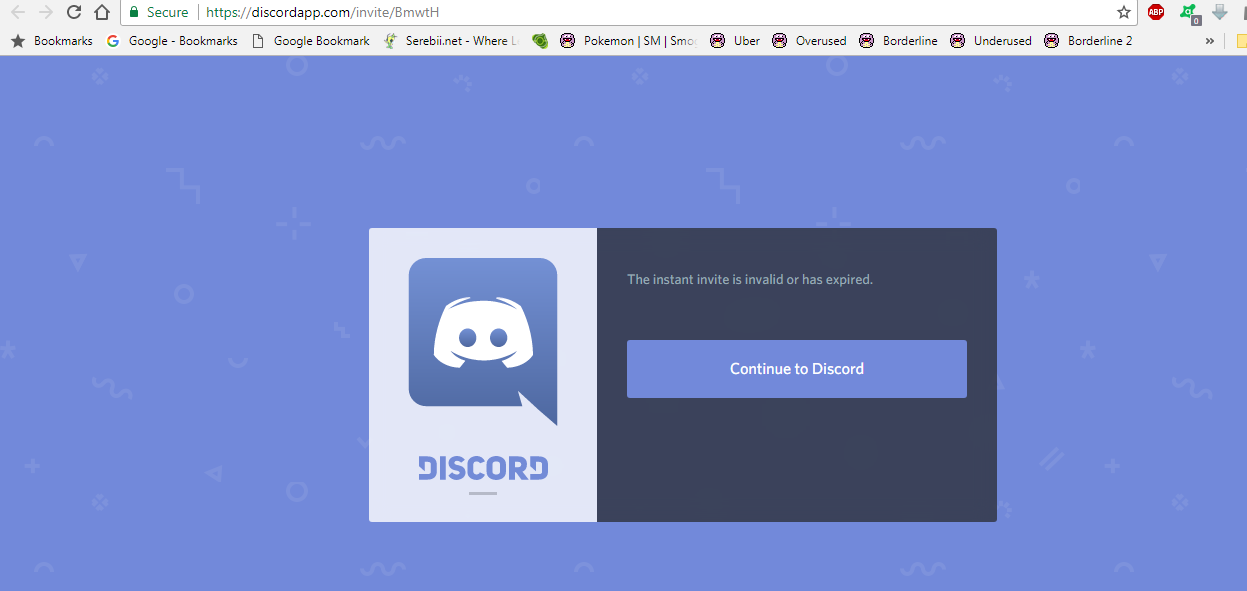Image resolution: width=1247 pixels, height=591 pixels.
Task: Click the browser forward arrow
Action: tap(46, 12)
